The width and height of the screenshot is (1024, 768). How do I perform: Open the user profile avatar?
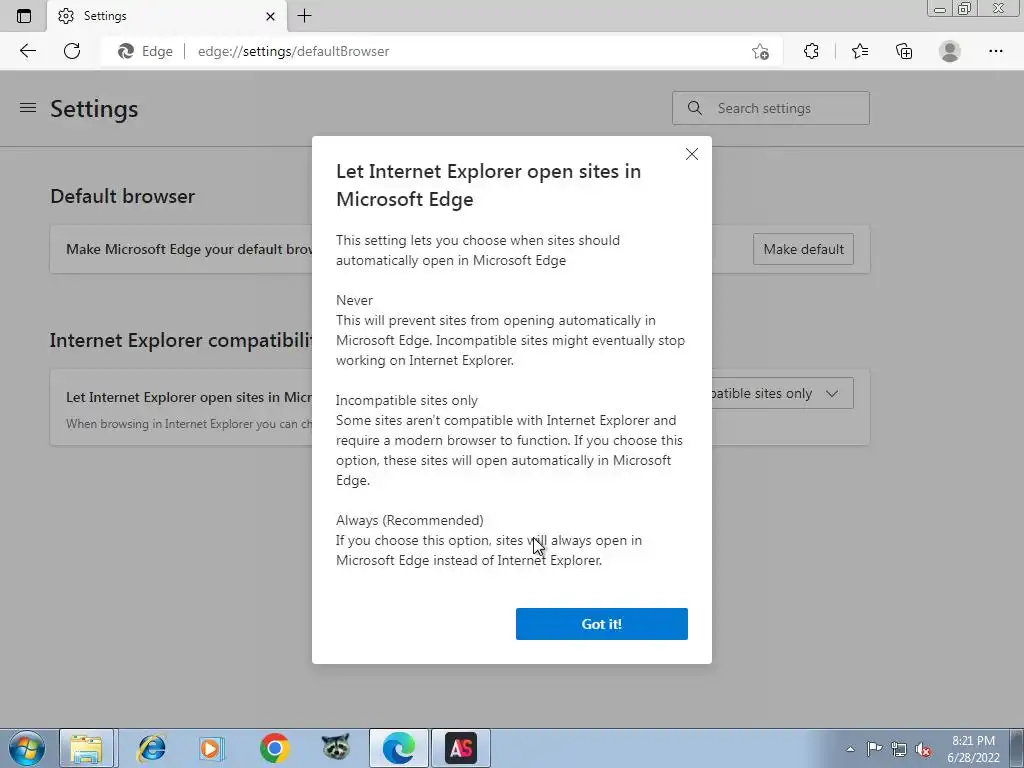point(950,51)
